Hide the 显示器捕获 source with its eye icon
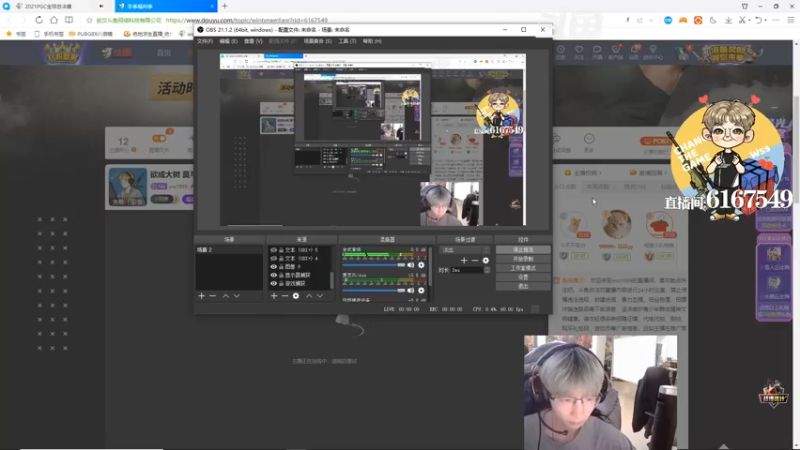Image resolution: width=800 pixels, height=450 pixels. pyautogui.click(x=273, y=275)
